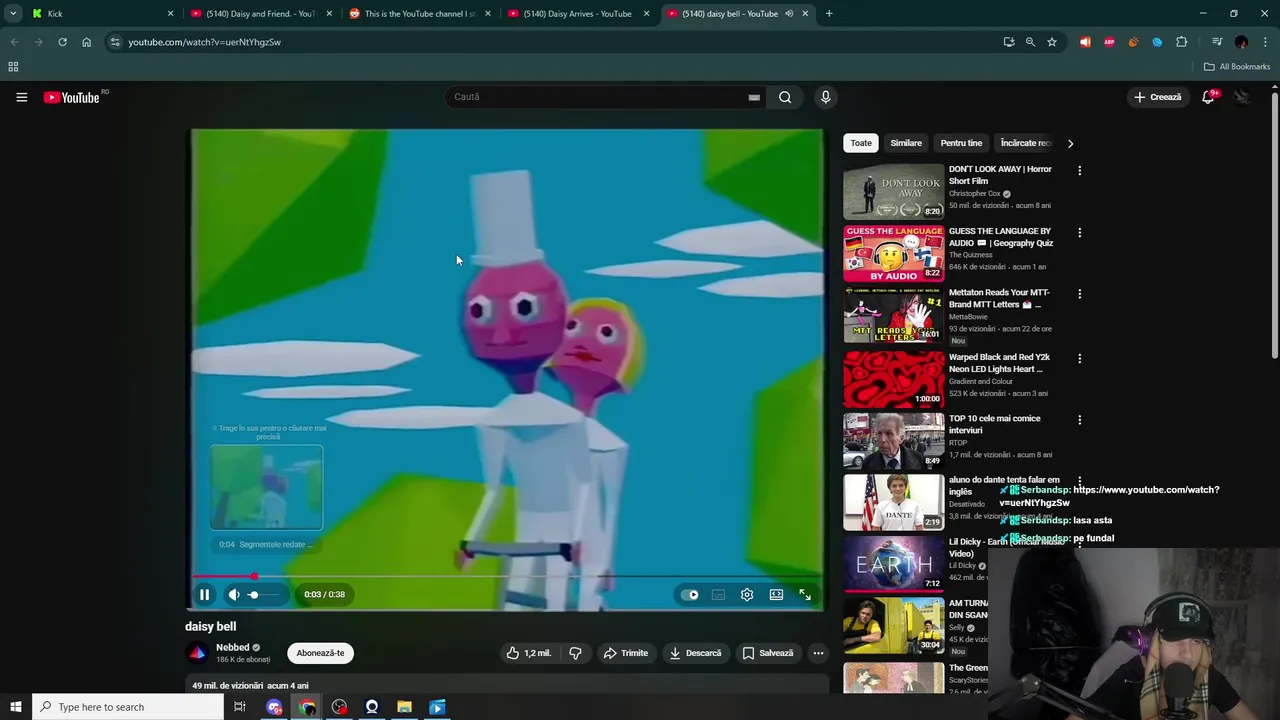Viewport: 1280px width, 720px height.
Task: Click the search magnifier button
Action: coord(785,97)
